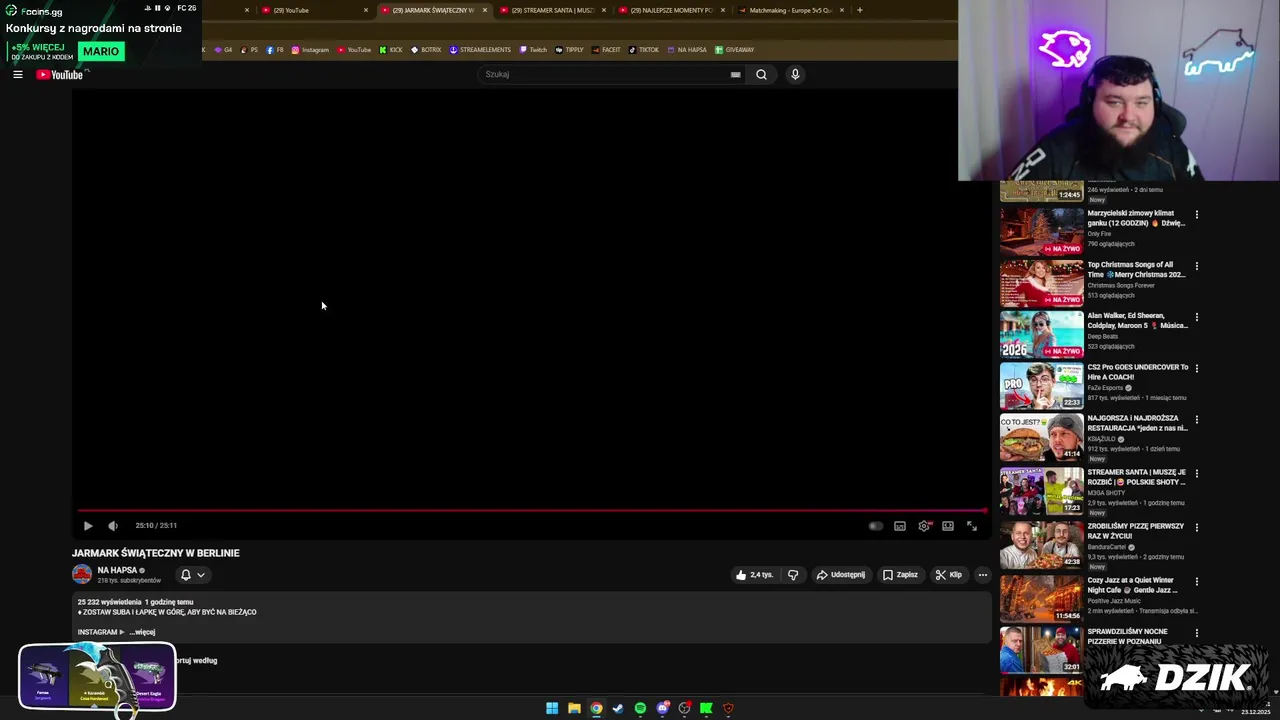Open options menu for Top Christmas Songs video
Screen dimensions: 1280x720
click(x=1196, y=266)
